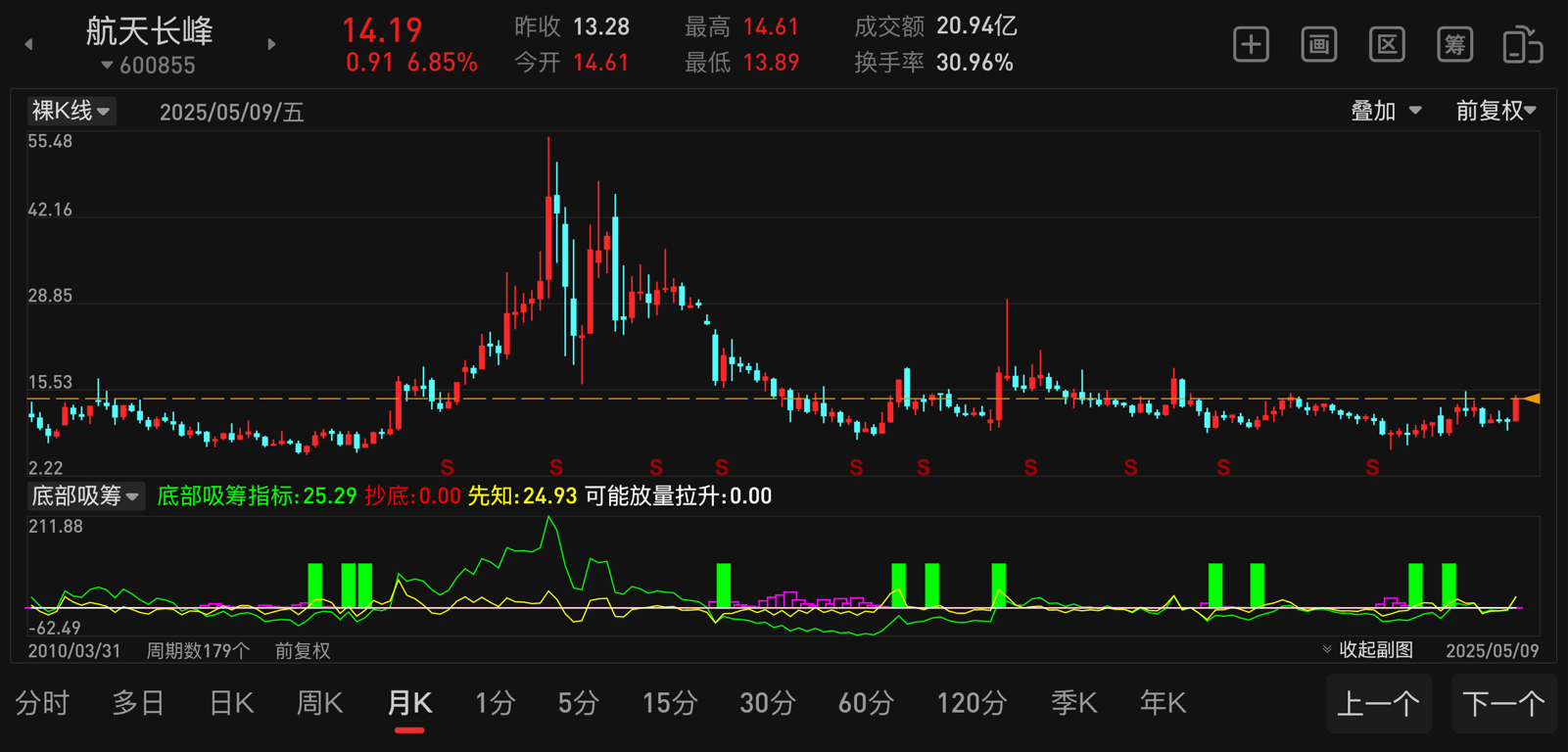This screenshot has width=1568, height=752.
Task: Click 昨收 value 13.28
Action: 601,26
